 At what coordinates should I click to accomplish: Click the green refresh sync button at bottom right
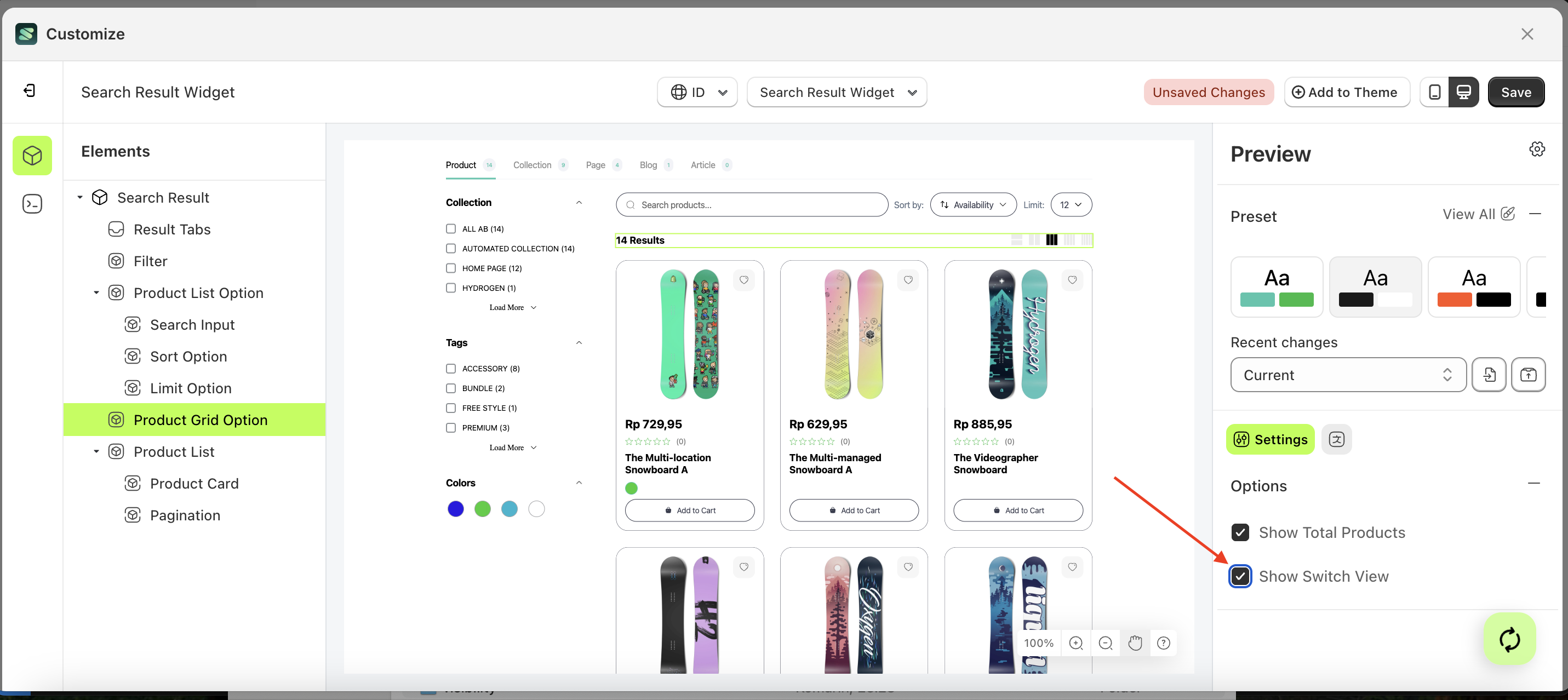[x=1509, y=639]
